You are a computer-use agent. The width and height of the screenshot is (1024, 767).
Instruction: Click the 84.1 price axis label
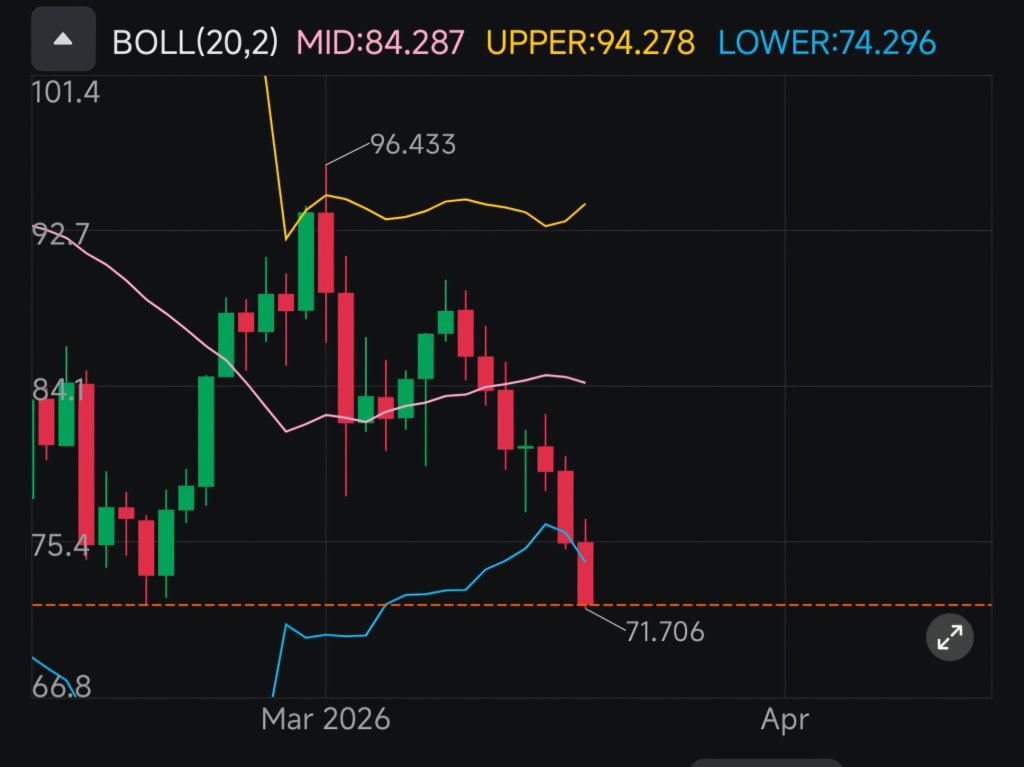tap(58, 390)
